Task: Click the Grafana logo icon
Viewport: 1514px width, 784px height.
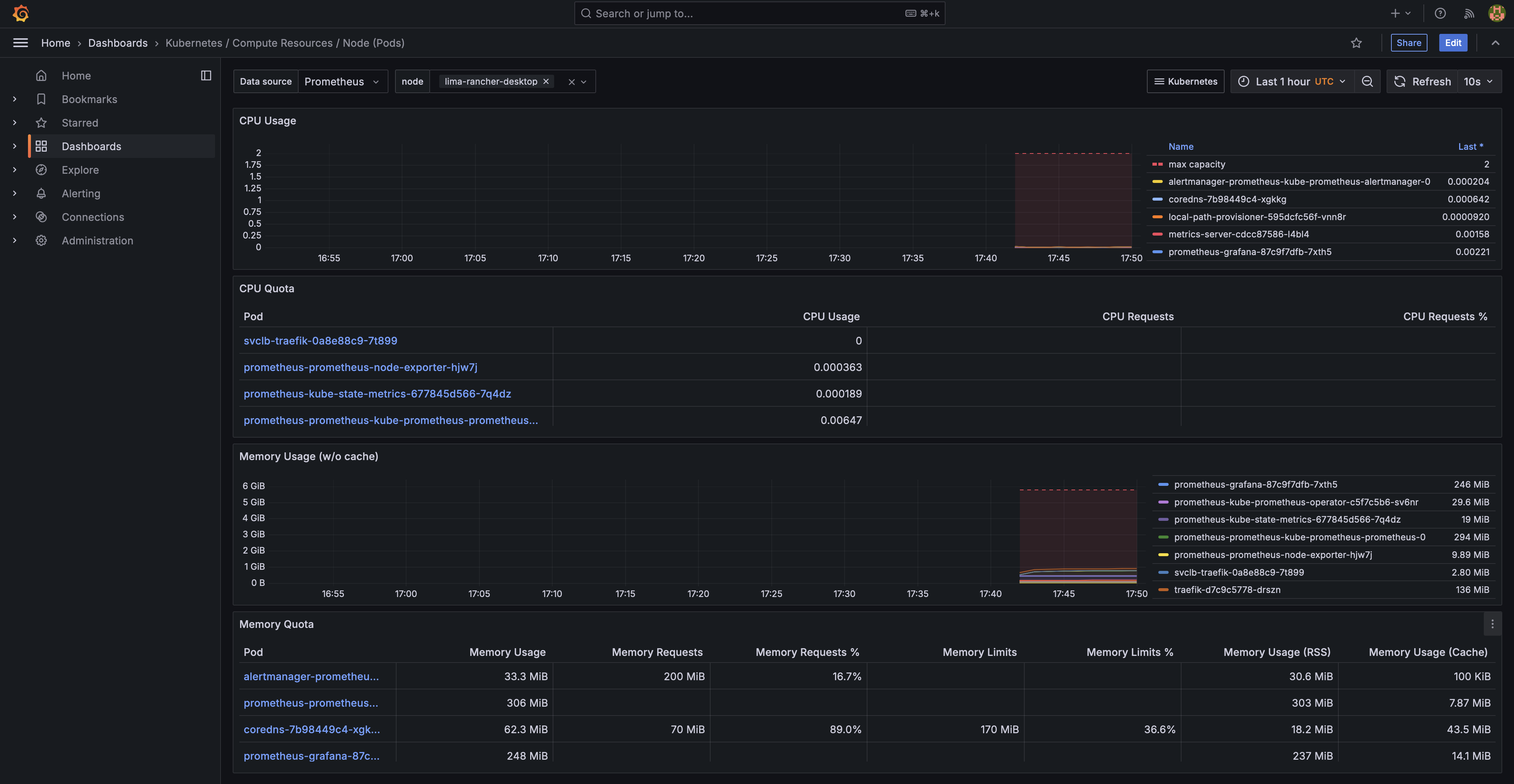Action: pos(21,13)
